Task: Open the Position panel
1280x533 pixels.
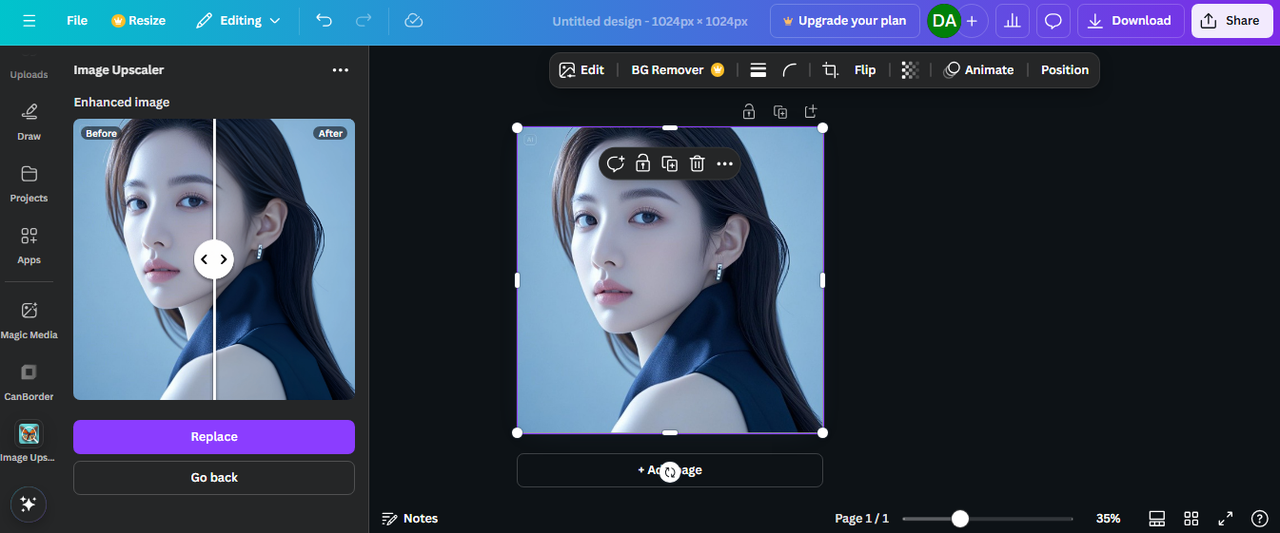Action: pyautogui.click(x=1064, y=70)
